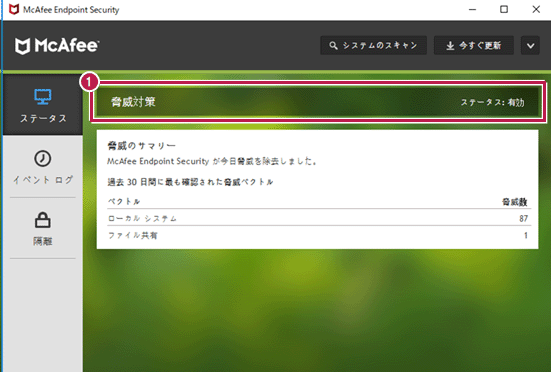Click the ベクトル column header
Image resolution: width=551 pixels, height=372 pixels.
pyautogui.click(x=124, y=201)
